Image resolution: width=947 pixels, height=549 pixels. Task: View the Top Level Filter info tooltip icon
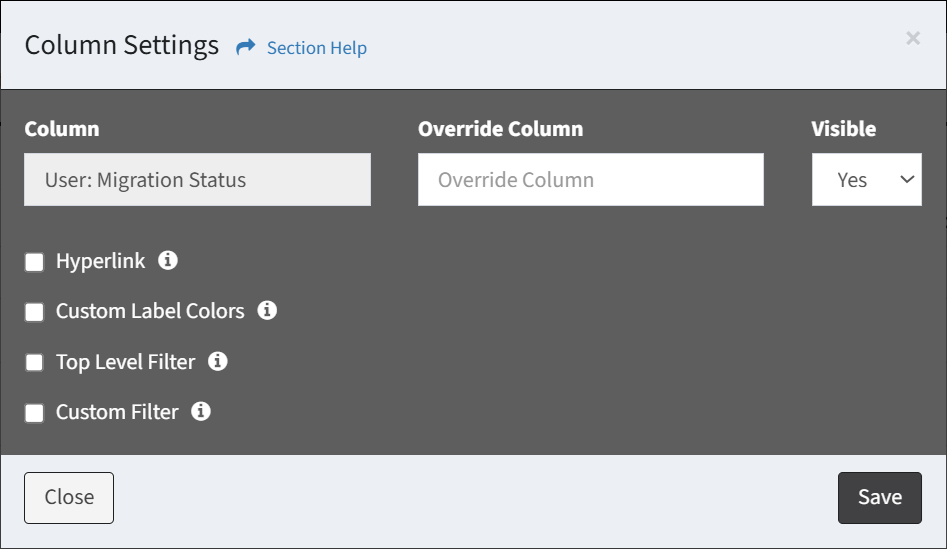pyautogui.click(x=217, y=361)
